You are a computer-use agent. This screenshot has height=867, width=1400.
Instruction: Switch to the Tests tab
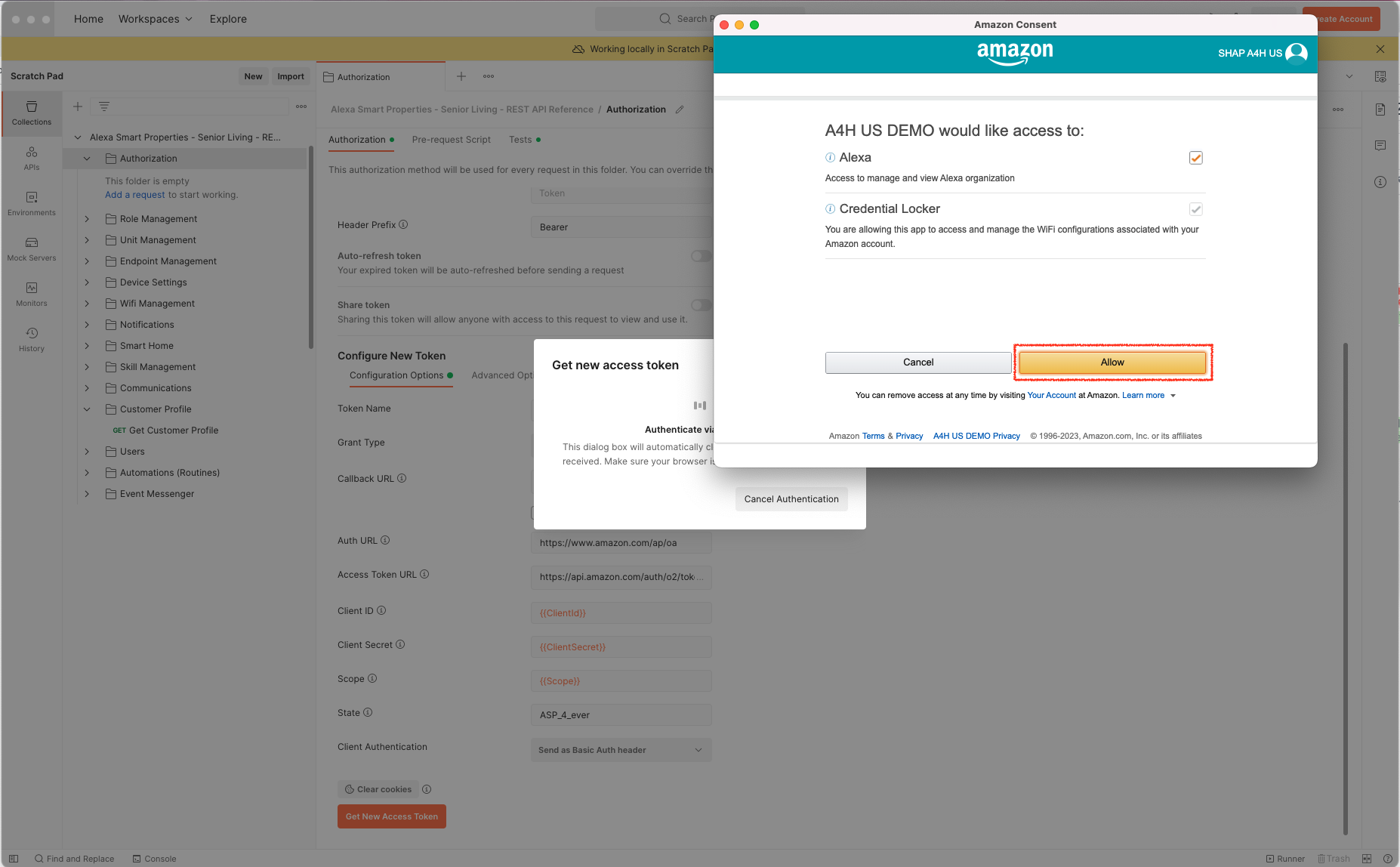(x=525, y=140)
